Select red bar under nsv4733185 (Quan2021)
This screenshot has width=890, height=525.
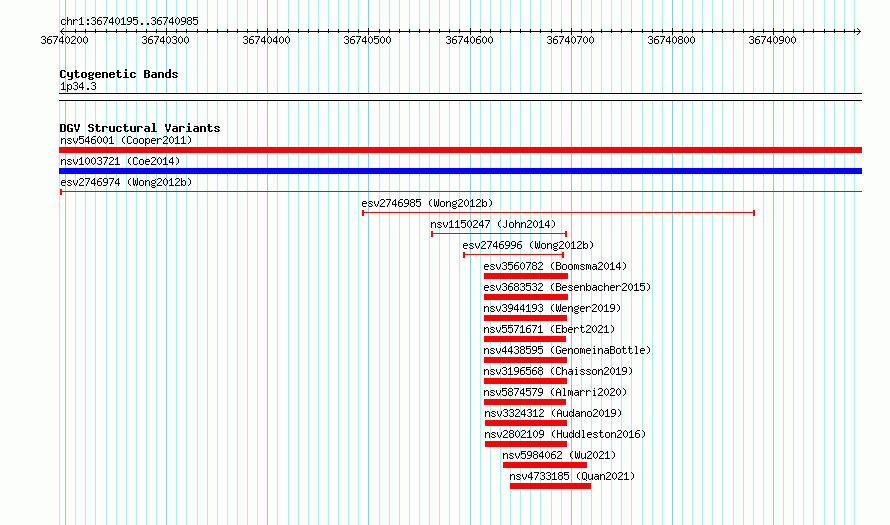pos(551,486)
